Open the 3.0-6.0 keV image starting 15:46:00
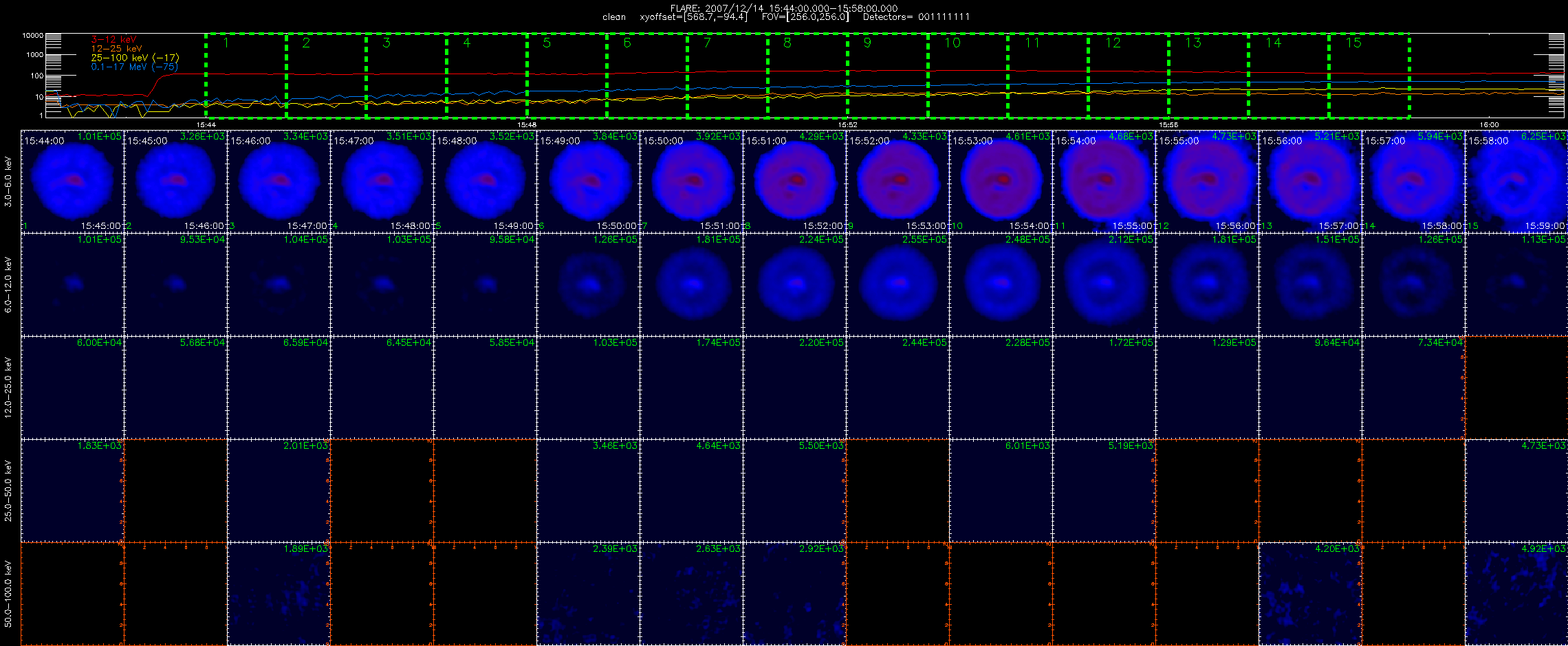This screenshot has height=646, width=1568. pos(279,181)
